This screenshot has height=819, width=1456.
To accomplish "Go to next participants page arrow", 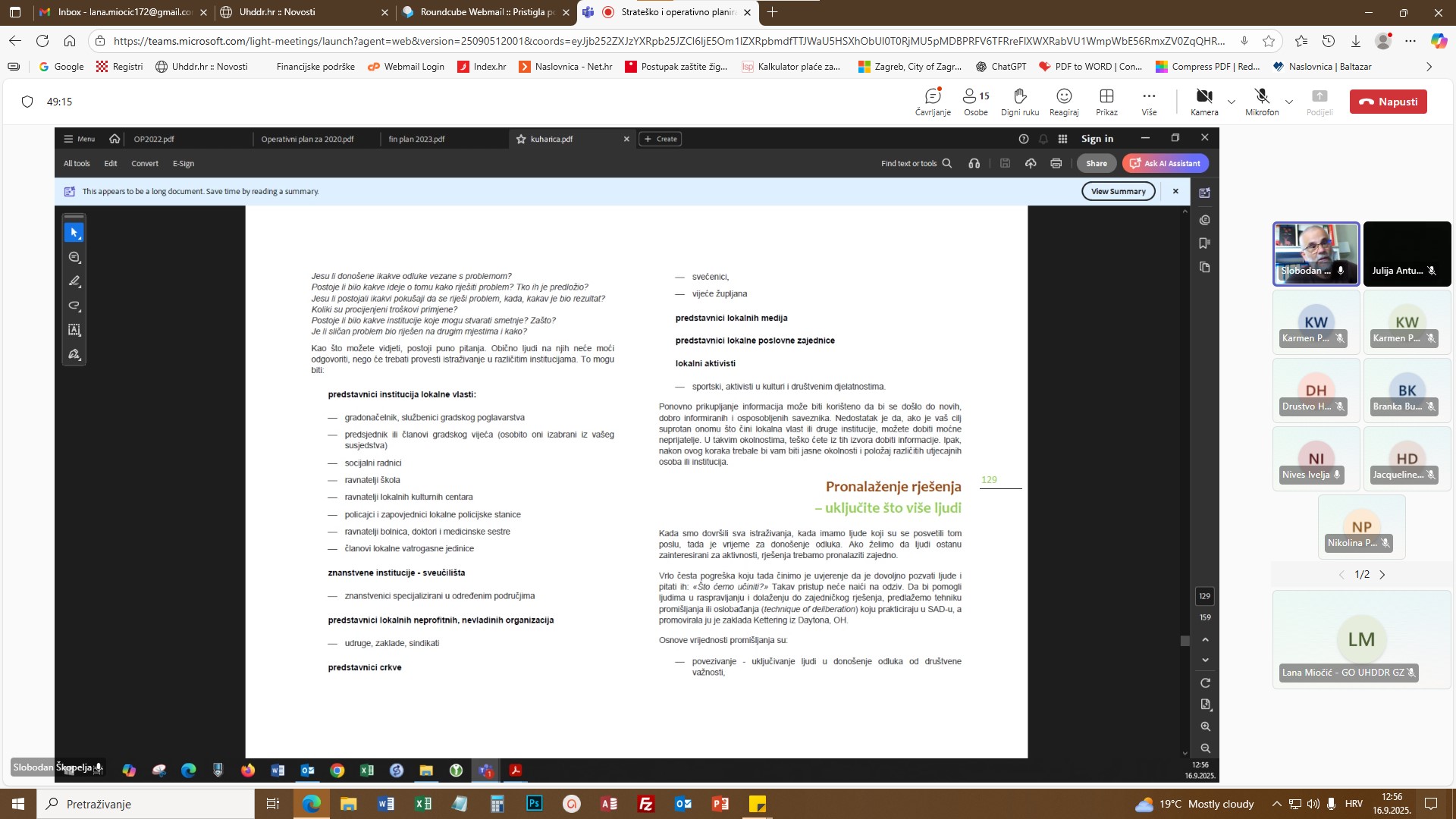I will (1382, 575).
